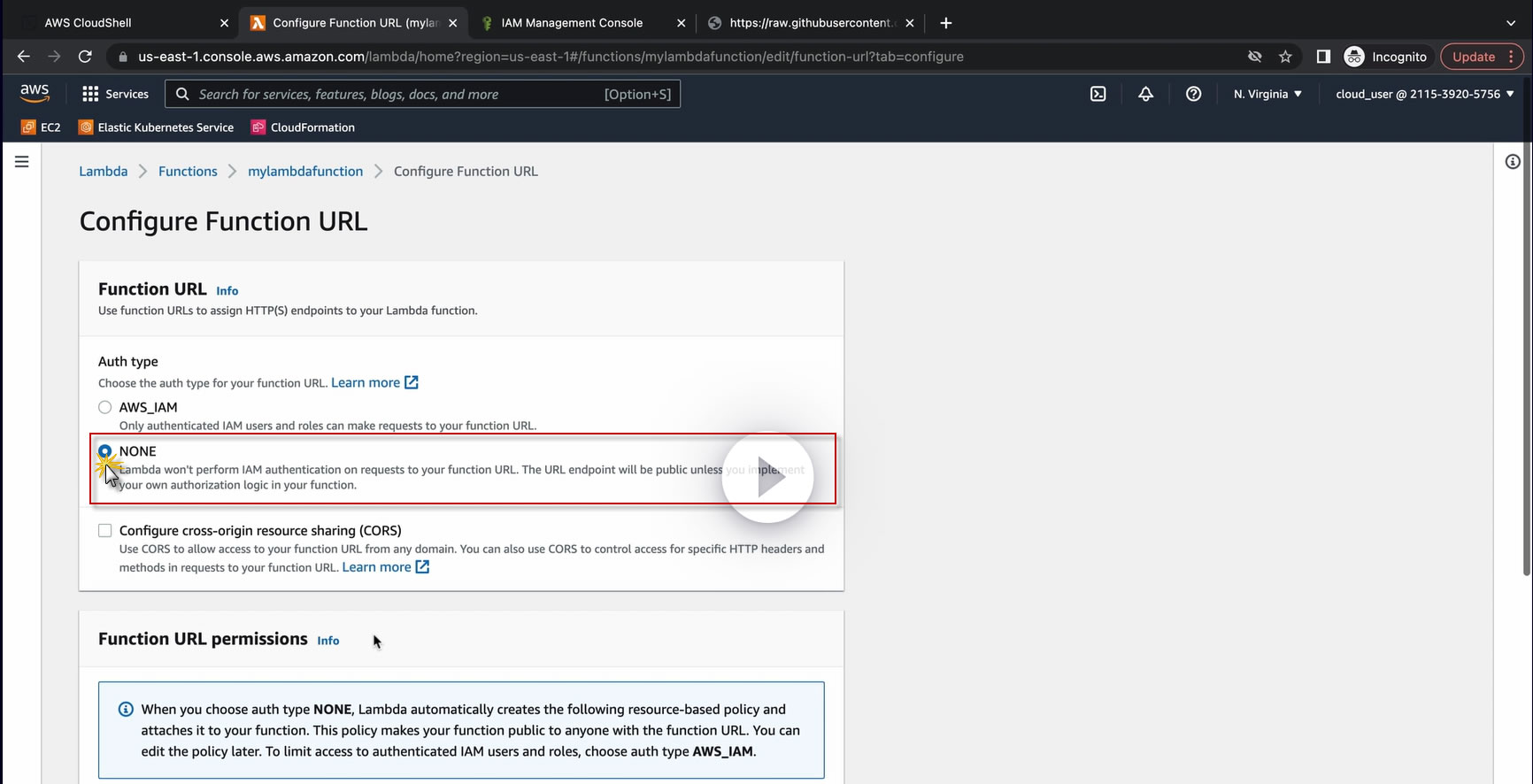This screenshot has width=1533, height=784.
Task: Open the notifications bell
Action: pyautogui.click(x=1145, y=94)
